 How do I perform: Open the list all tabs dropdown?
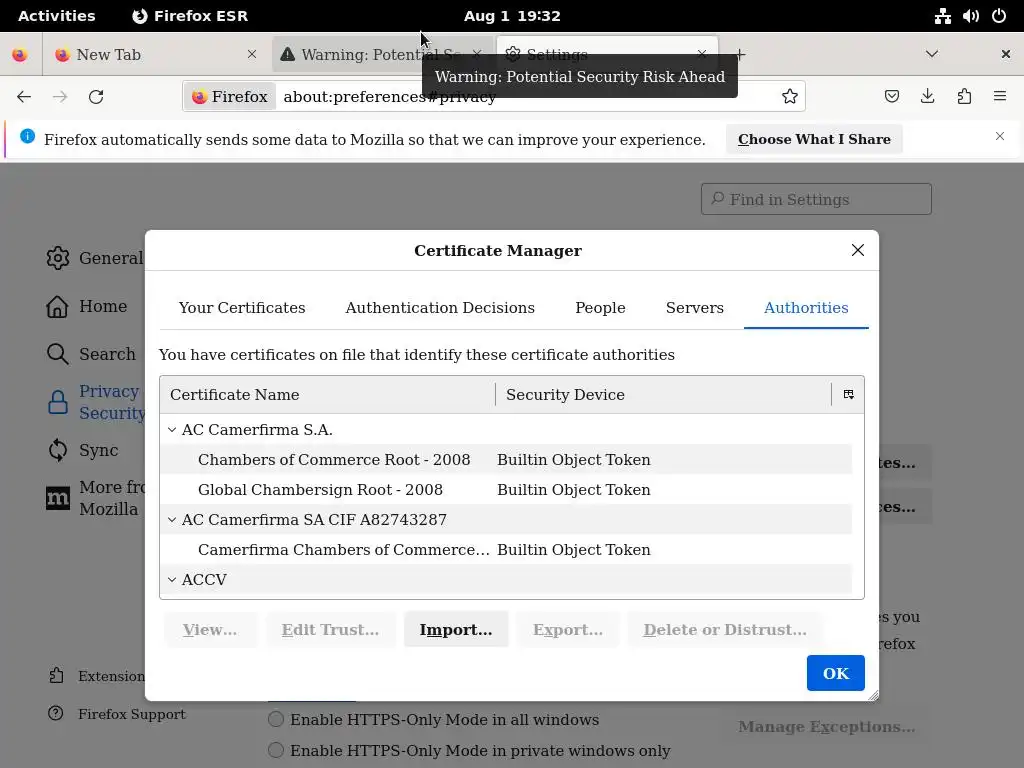point(932,54)
